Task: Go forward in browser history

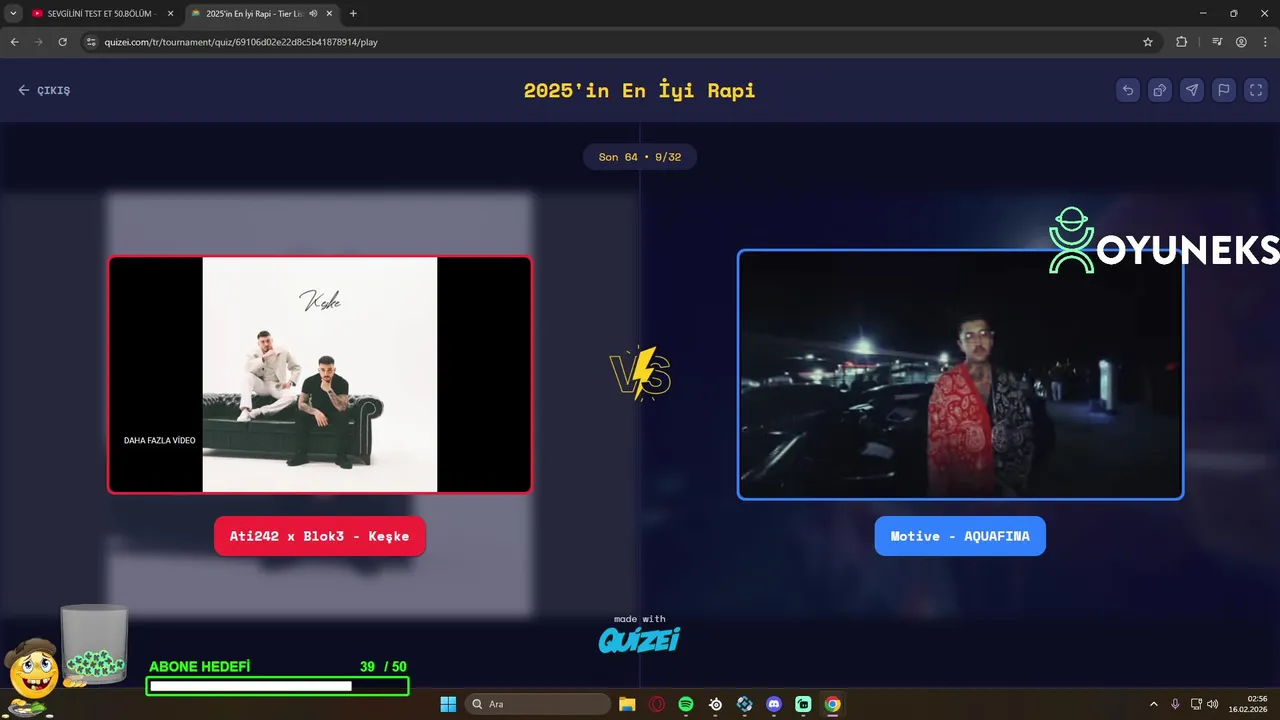Action: (38, 42)
